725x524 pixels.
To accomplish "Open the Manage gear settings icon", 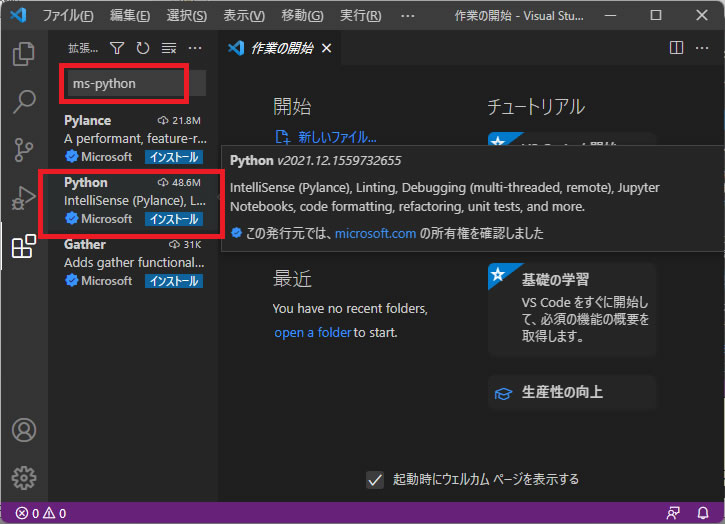I will 23,477.
